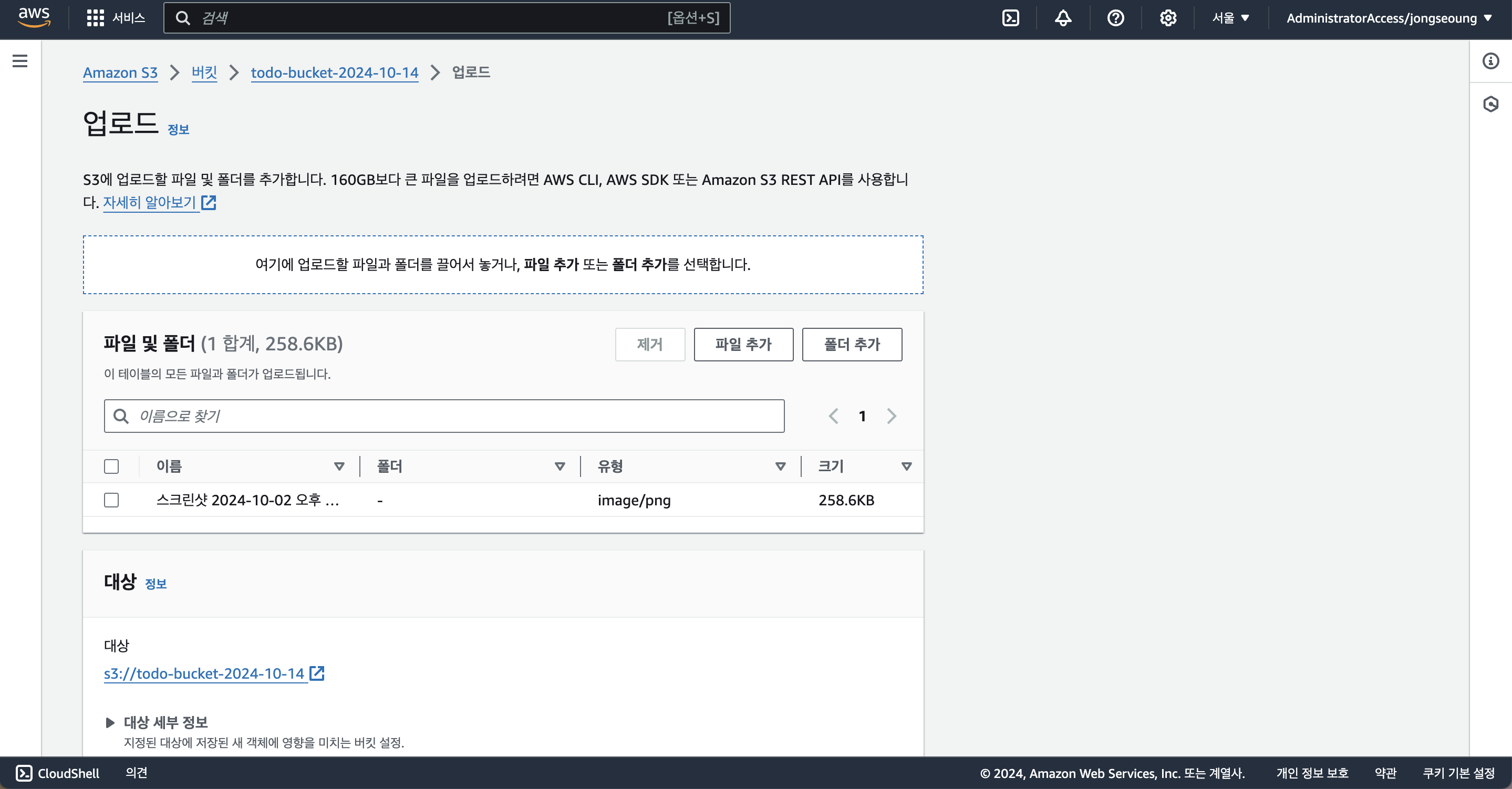Open the settings gear in header
The image size is (1512, 789).
pyautogui.click(x=1168, y=18)
